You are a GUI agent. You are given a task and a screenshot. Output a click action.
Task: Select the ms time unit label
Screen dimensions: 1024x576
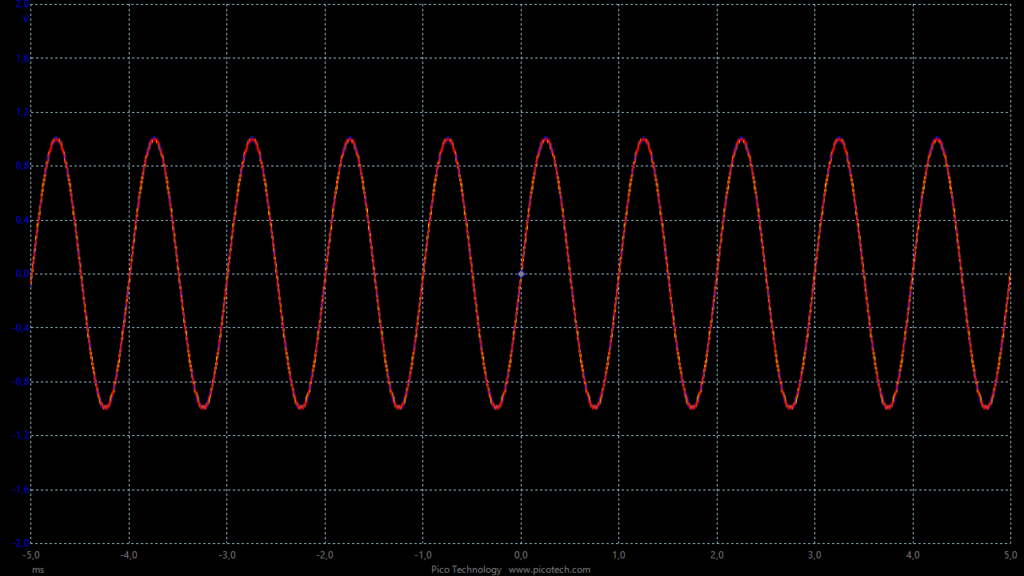(x=39, y=570)
